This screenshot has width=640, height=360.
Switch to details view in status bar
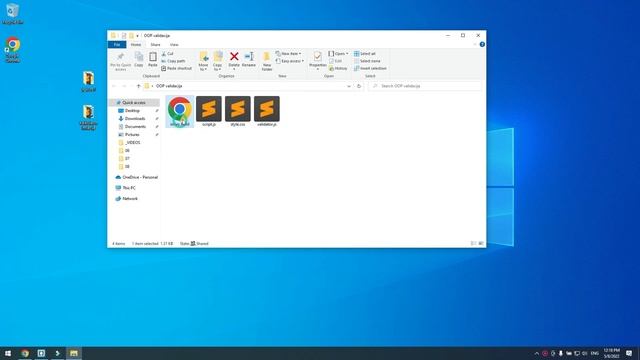click(x=473, y=243)
